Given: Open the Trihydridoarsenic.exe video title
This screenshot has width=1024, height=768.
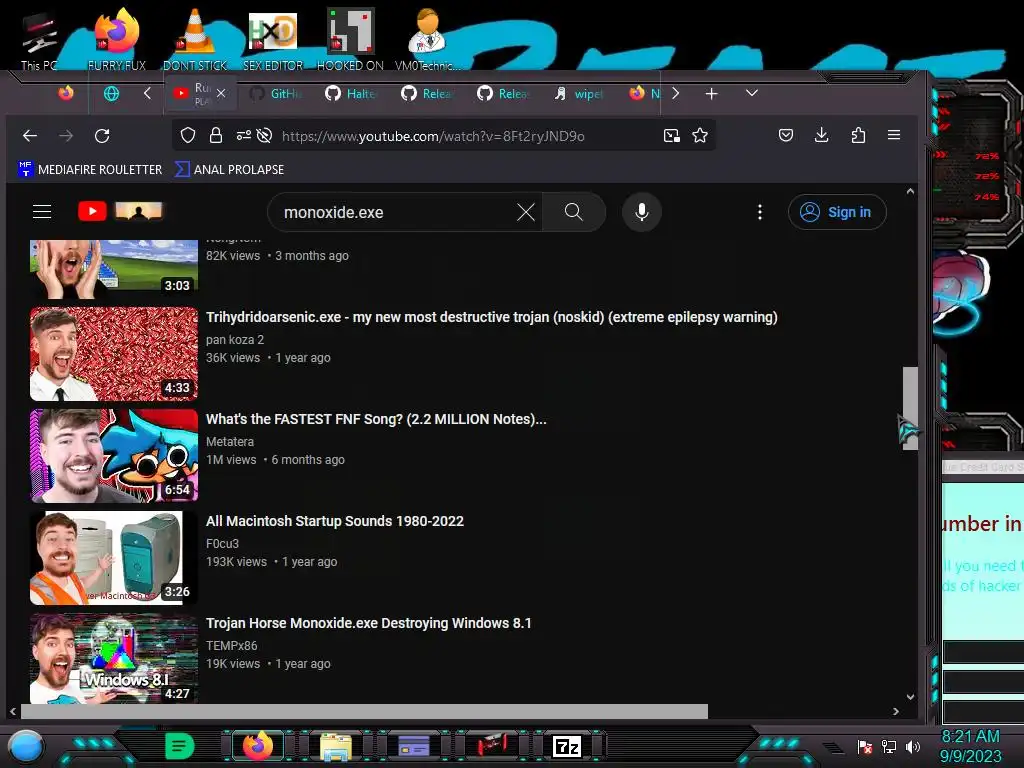Looking at the screenshot, I should (492, 317).
